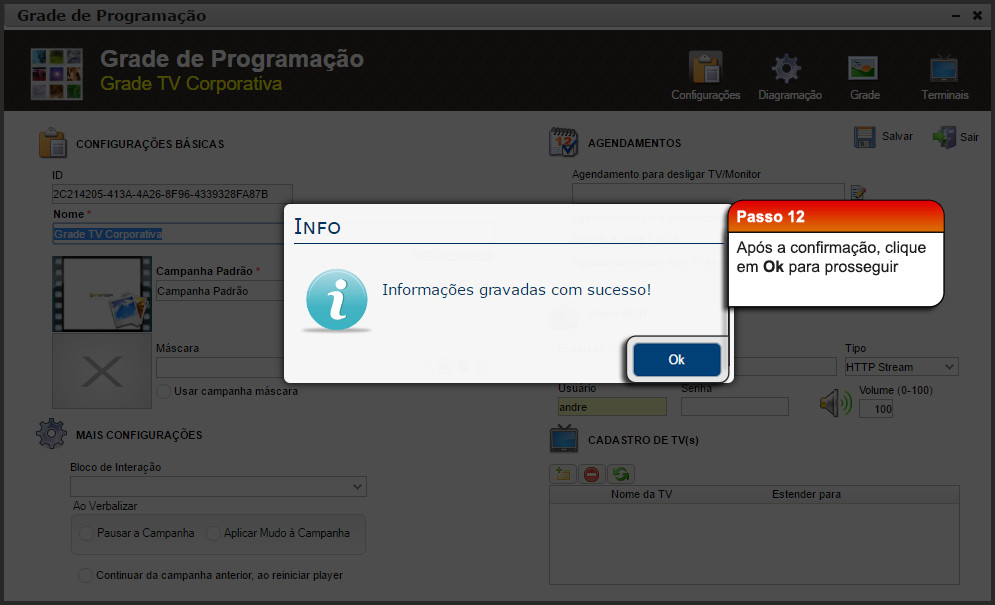Click Salvar to save the grade
This screenshot has height=605, width=995.
[883, 136]
